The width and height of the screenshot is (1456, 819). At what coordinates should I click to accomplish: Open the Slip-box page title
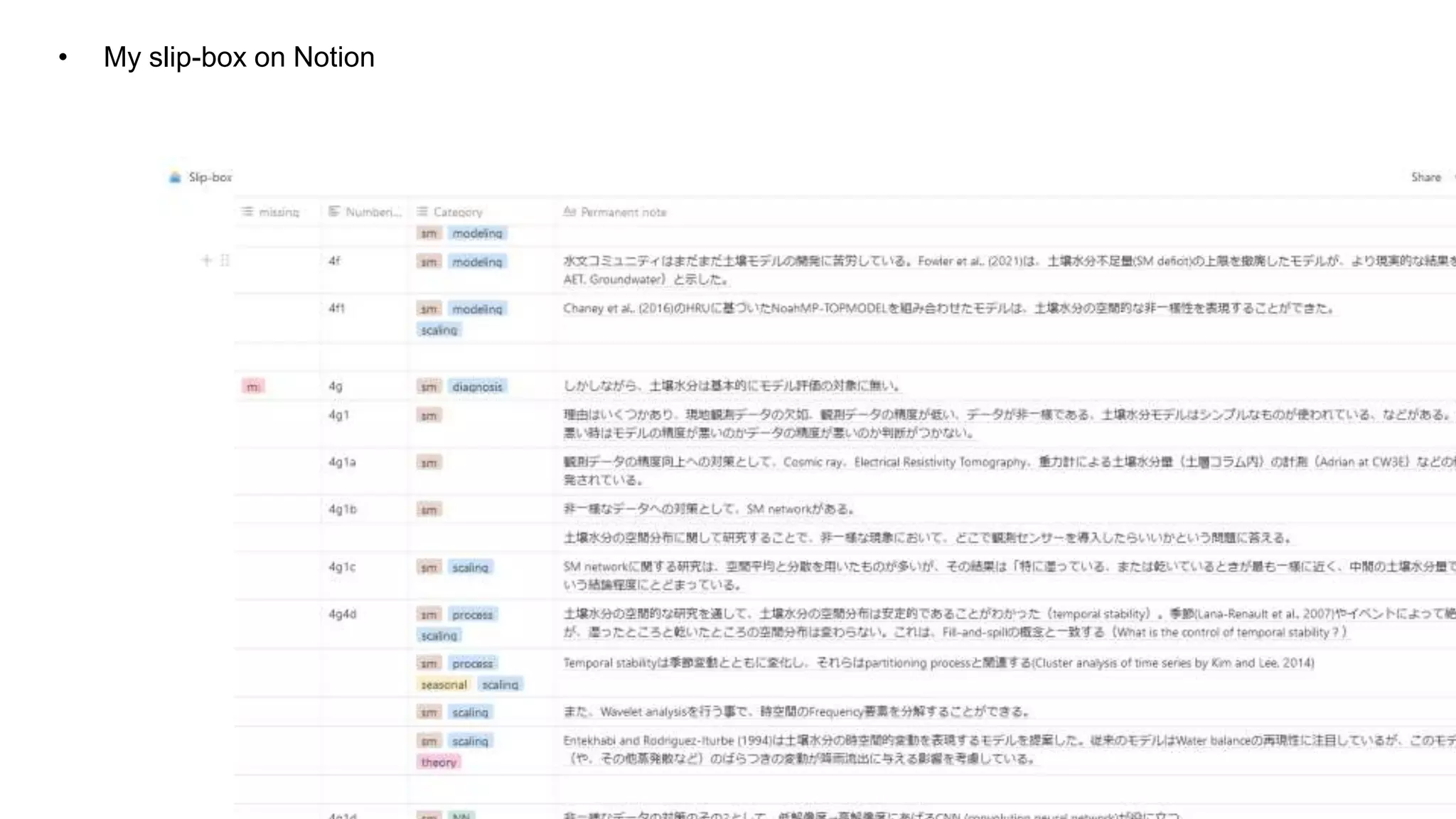point(210,177)
